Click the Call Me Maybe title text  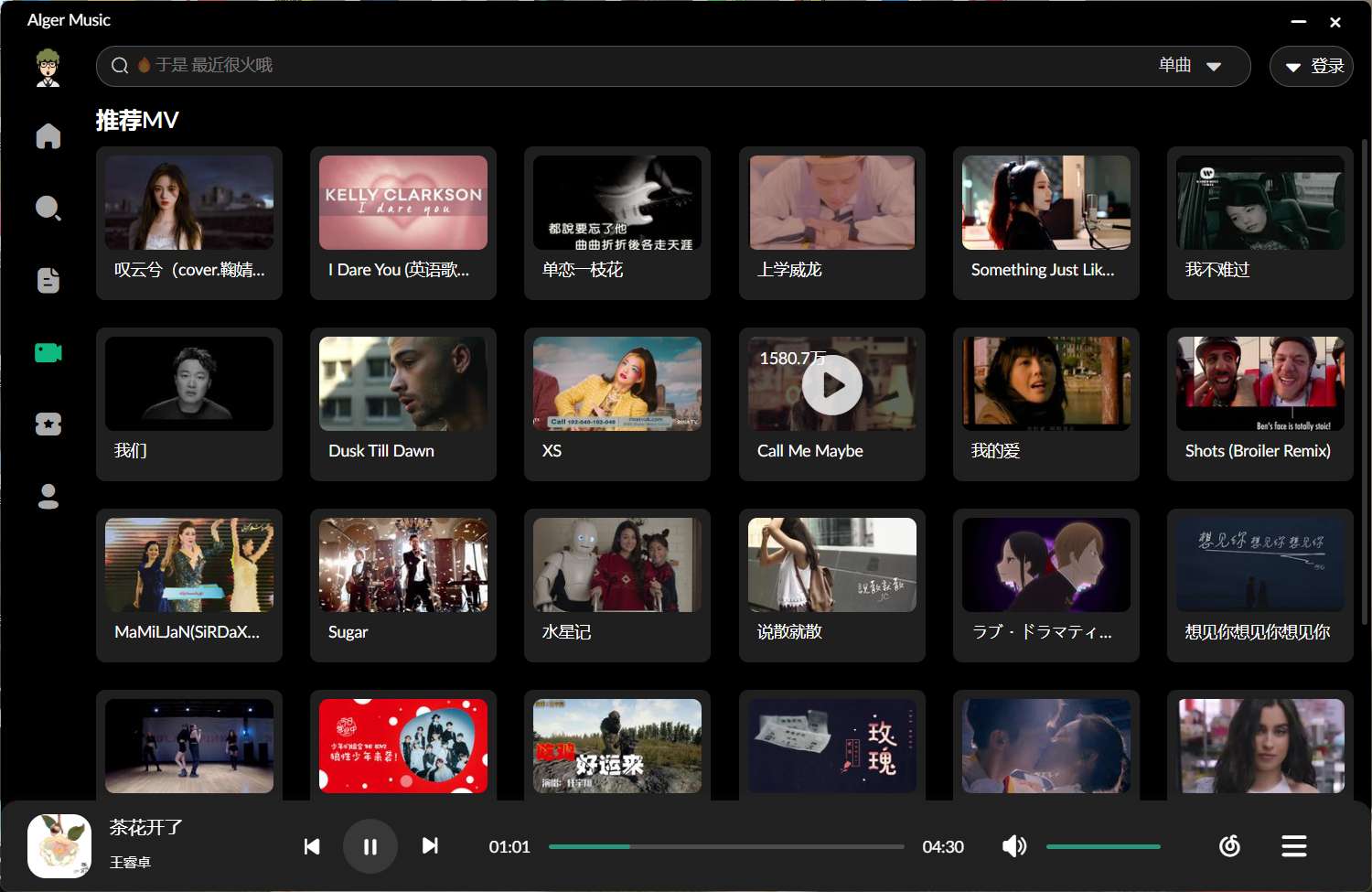(810, 451)
